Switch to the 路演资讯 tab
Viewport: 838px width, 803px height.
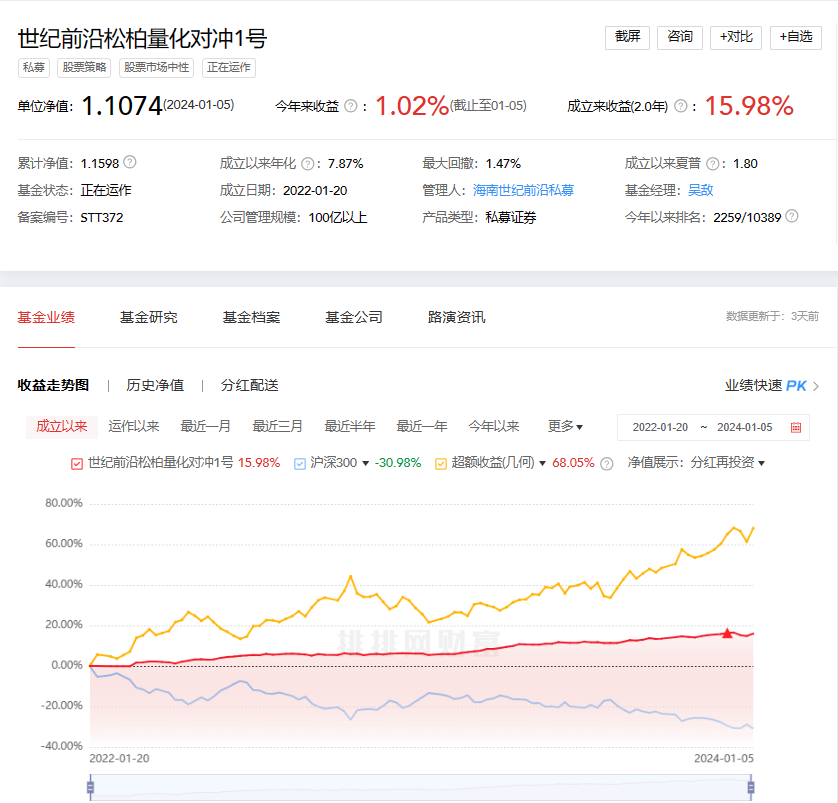pos(456,317)
